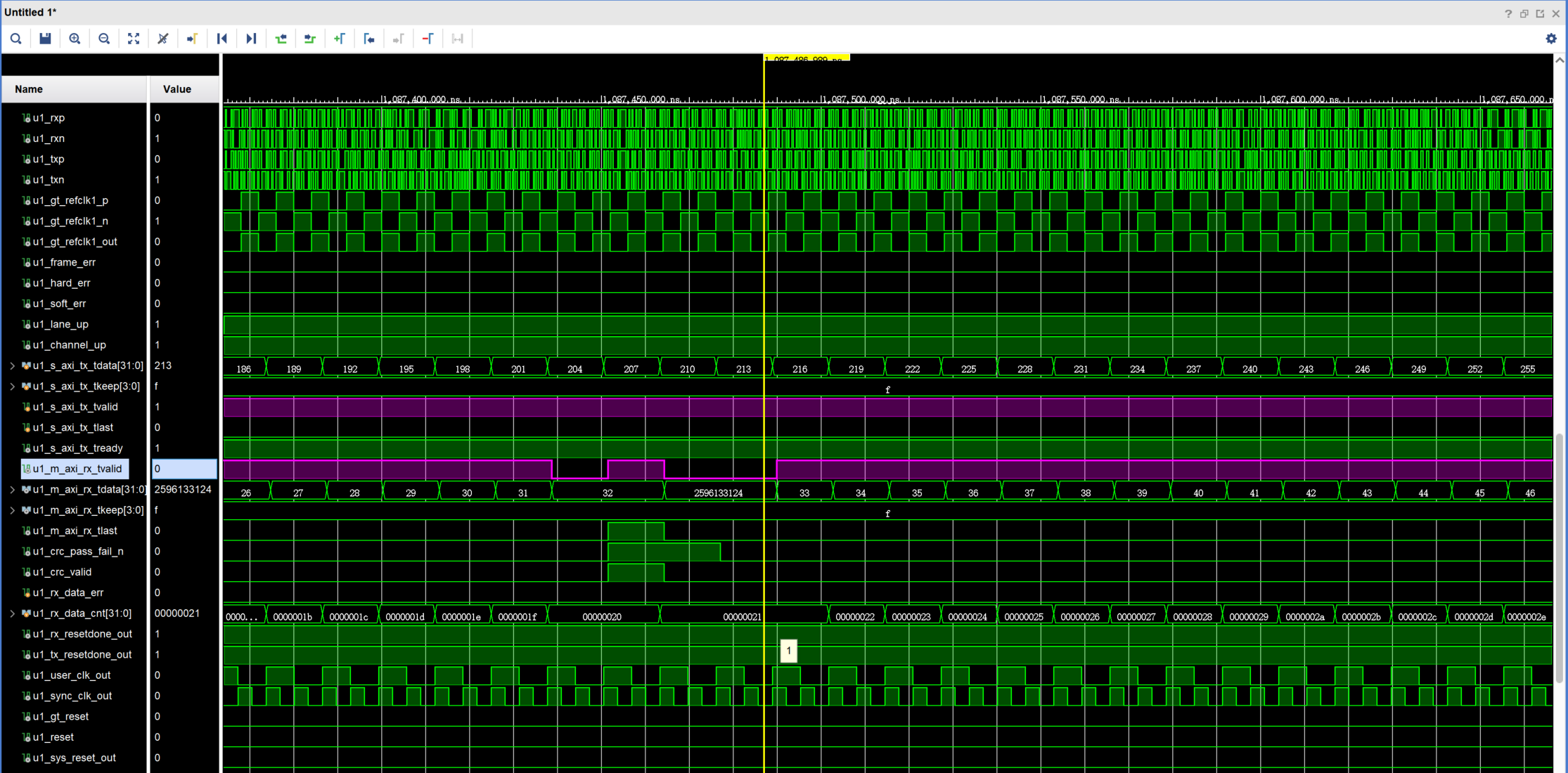Click the Add Marker icon
The width and height of the screenshot is (1568, 773).
coord(340,39)
